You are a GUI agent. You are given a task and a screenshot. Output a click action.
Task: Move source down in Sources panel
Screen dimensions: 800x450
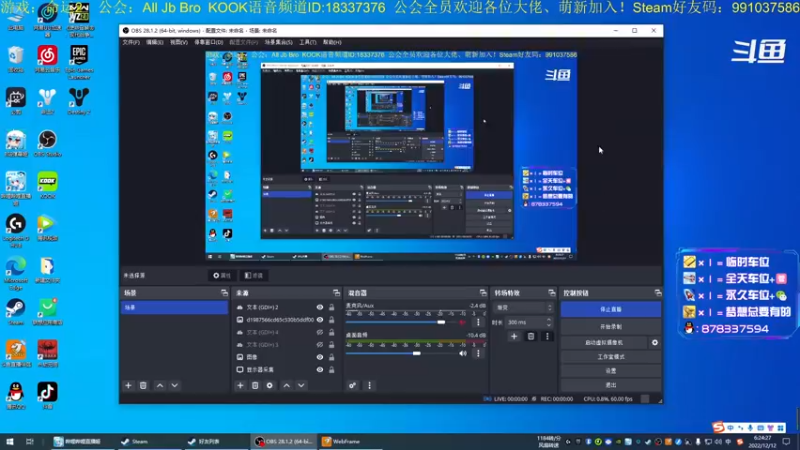301,386
